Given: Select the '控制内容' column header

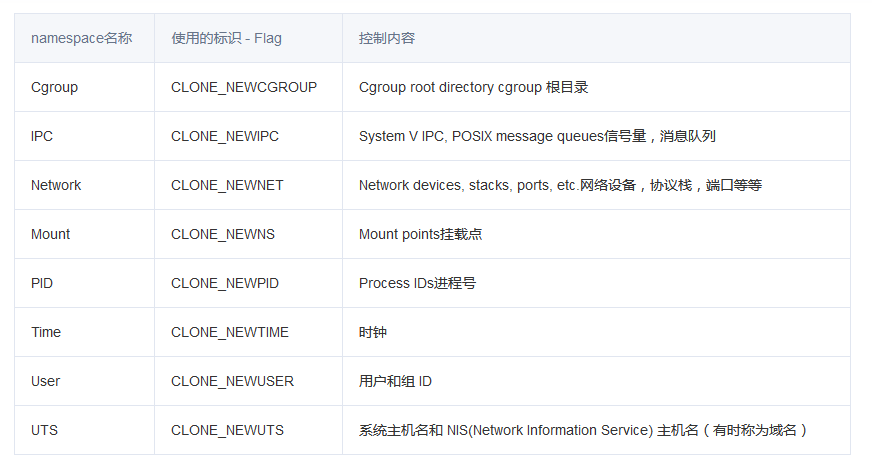Looking at the screenshot, I should pos(596,38).
